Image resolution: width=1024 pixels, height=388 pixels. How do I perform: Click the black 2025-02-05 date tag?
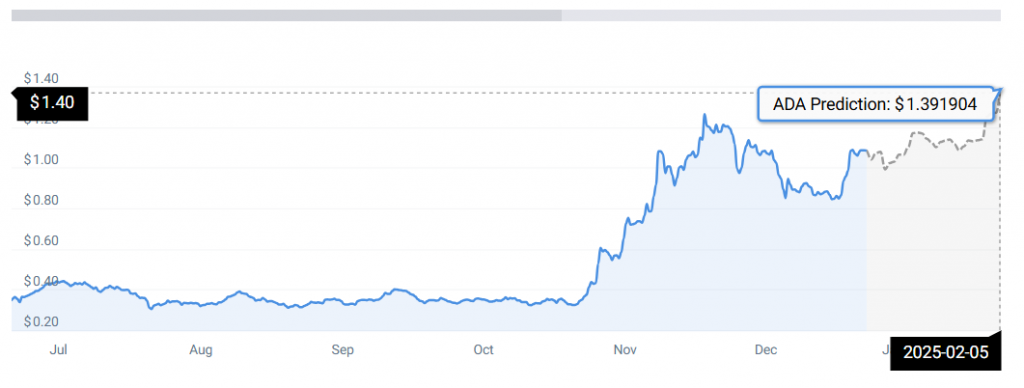click(946, 353)
